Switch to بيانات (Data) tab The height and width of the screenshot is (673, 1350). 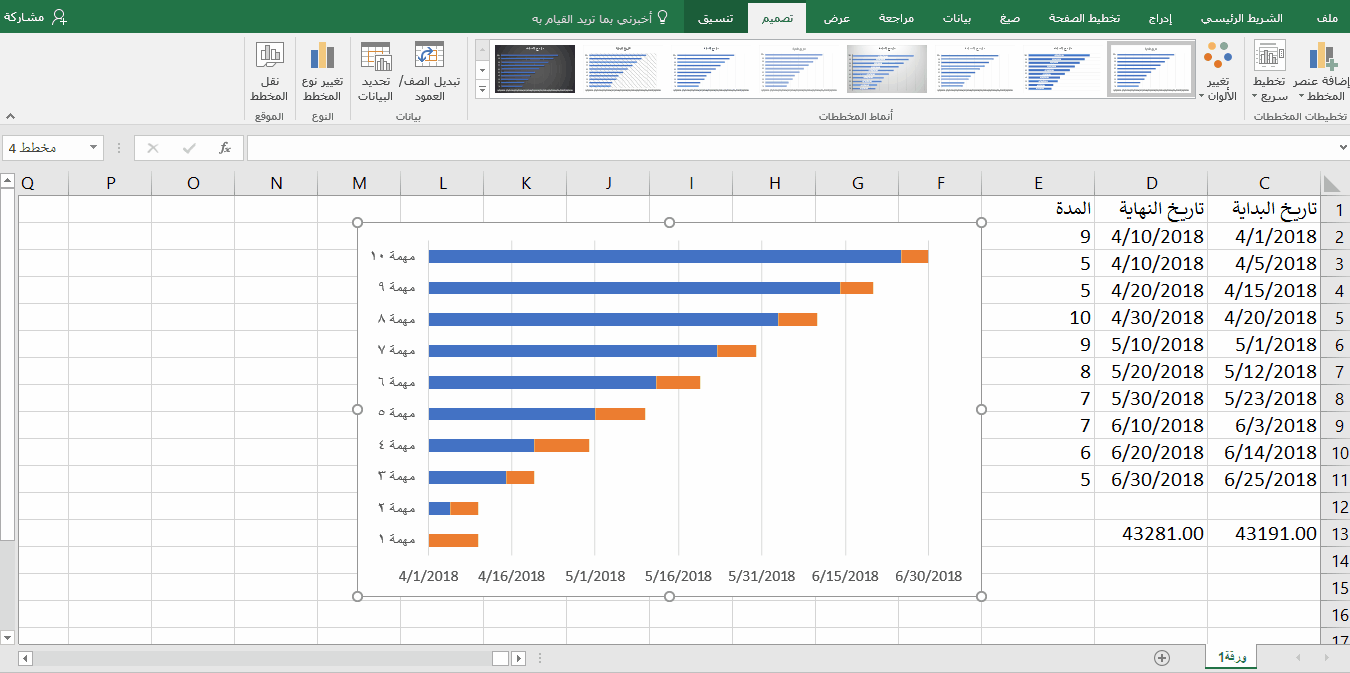957,18
